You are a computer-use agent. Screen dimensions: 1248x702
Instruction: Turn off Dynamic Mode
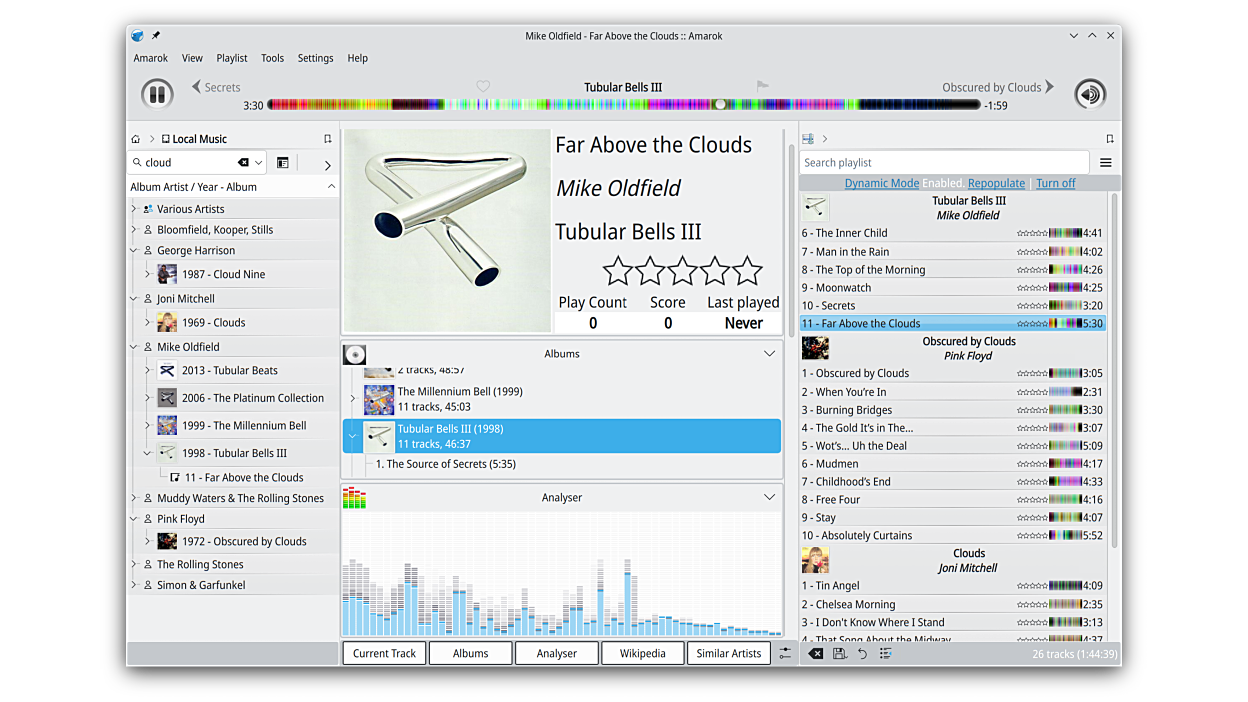(1055, 184)
